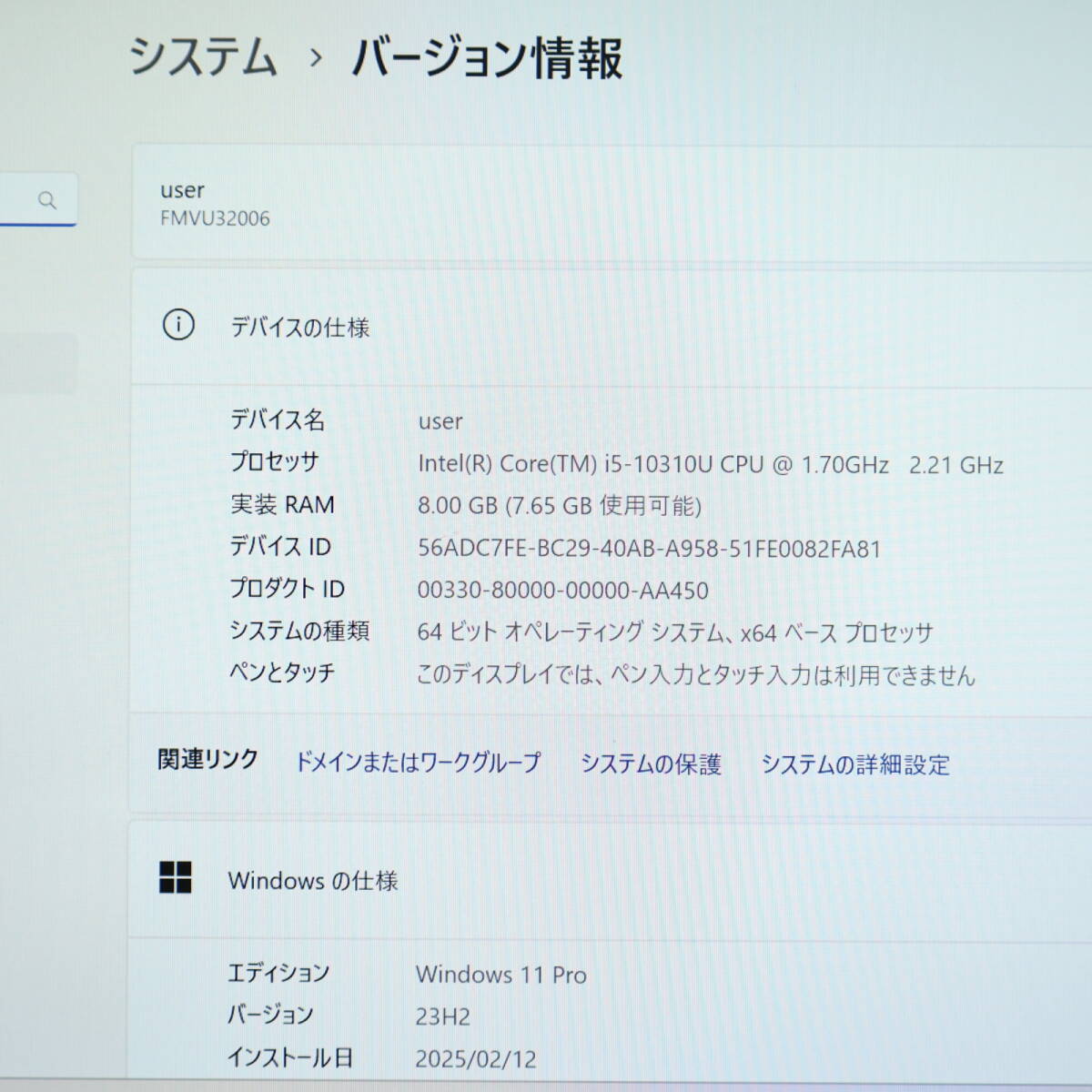This screenshot has height=1092, width=1092.
Task: Click the バージョン情報 page title
Action: coord(488,58)
